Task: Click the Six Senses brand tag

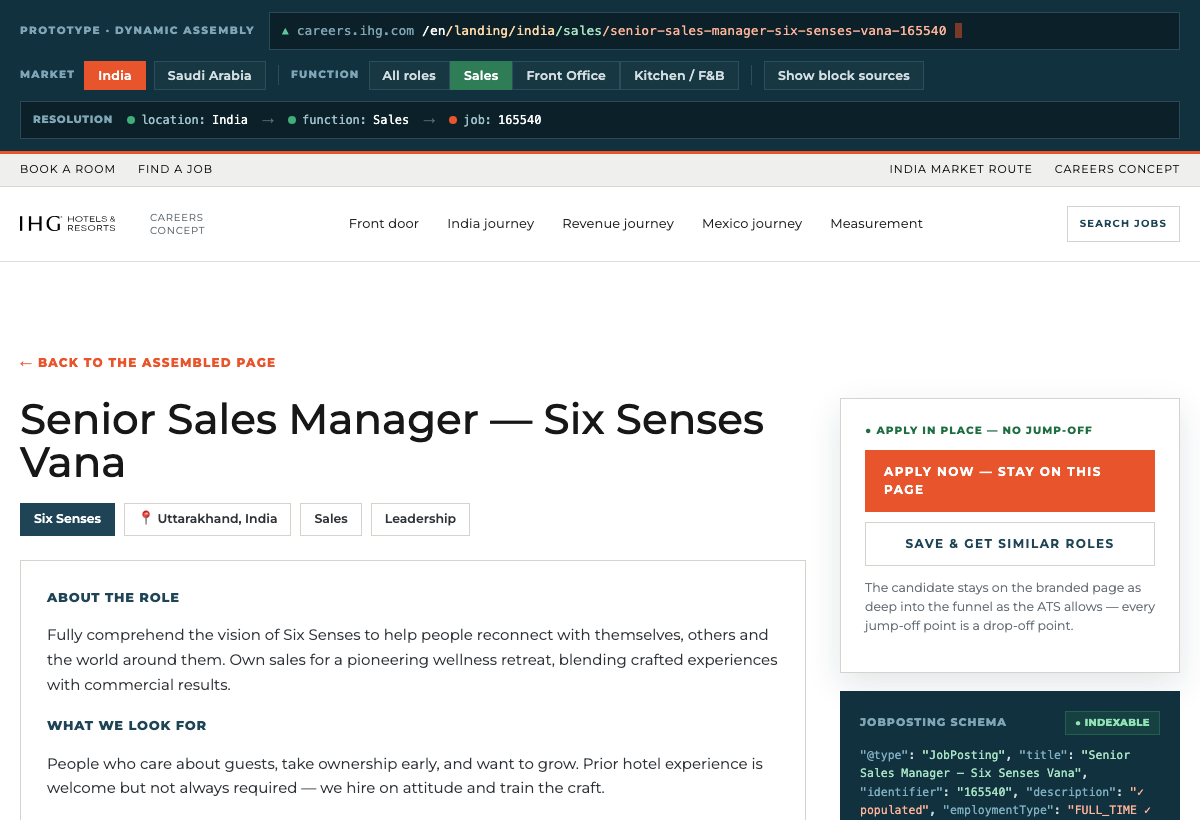Action: tap(67, 519)
